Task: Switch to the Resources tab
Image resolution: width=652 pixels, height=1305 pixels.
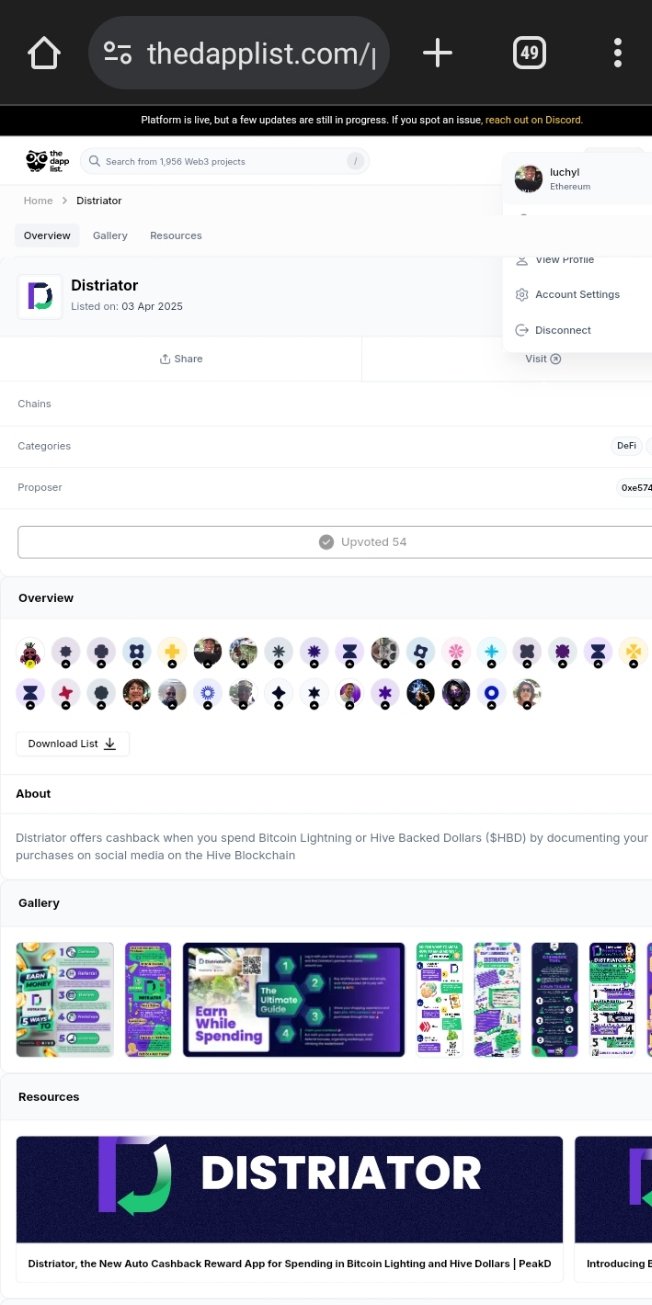Action: pos(176,236)
